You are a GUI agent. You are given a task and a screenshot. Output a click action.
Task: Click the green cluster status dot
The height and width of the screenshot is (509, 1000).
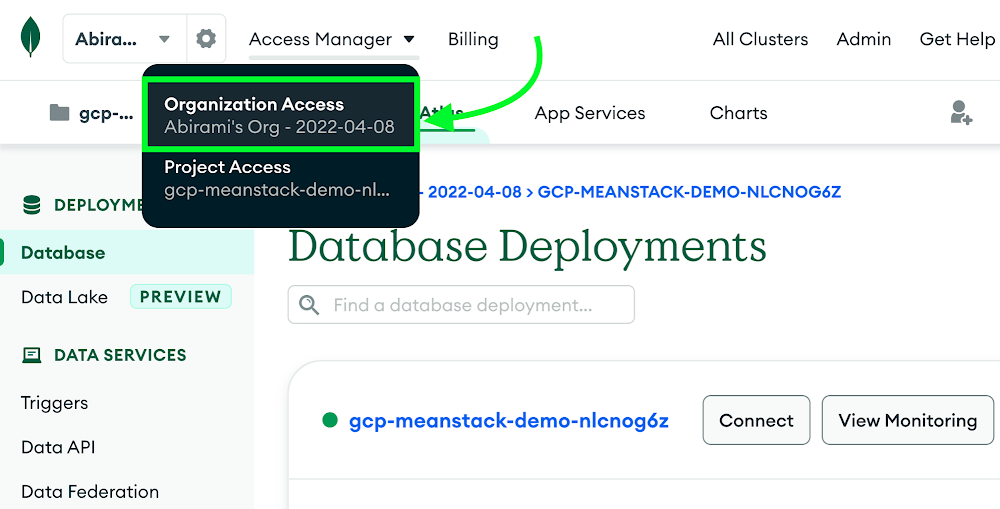pos(330,420)
